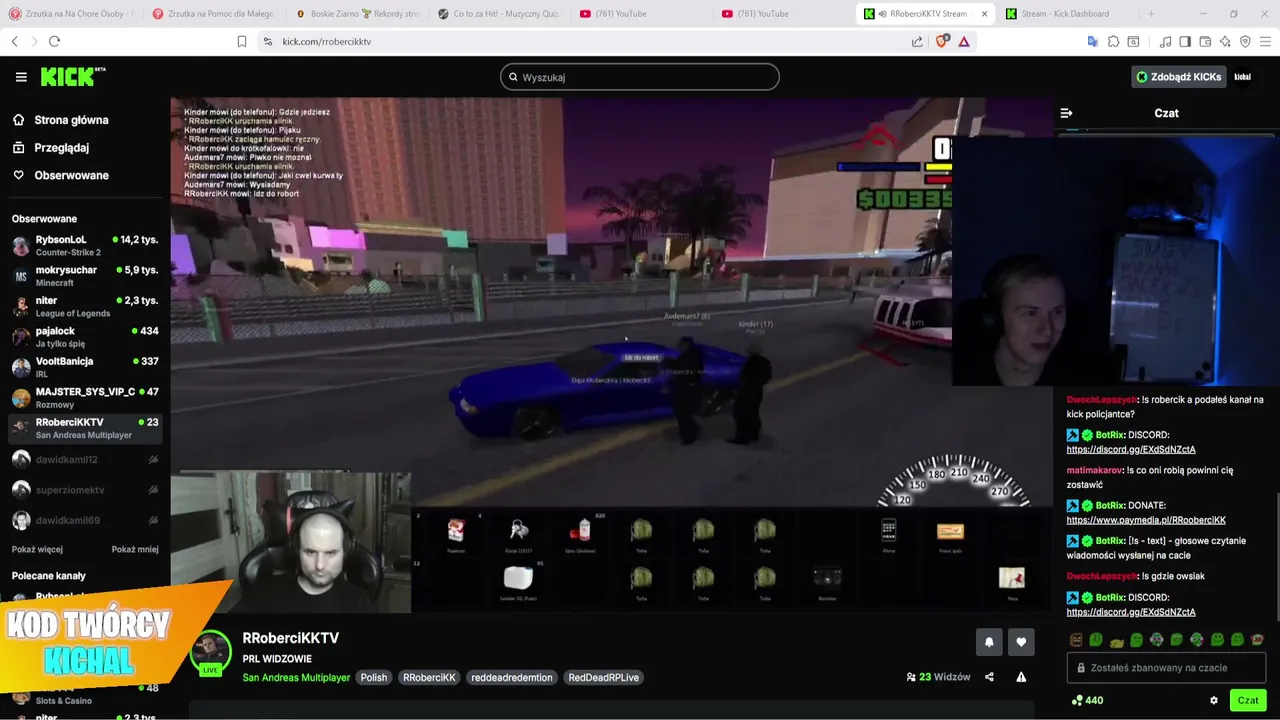This screenshot has height=720, width=1280.
Task: Open VooltBanicja IRL channel
Action: [x=85, y=367]
